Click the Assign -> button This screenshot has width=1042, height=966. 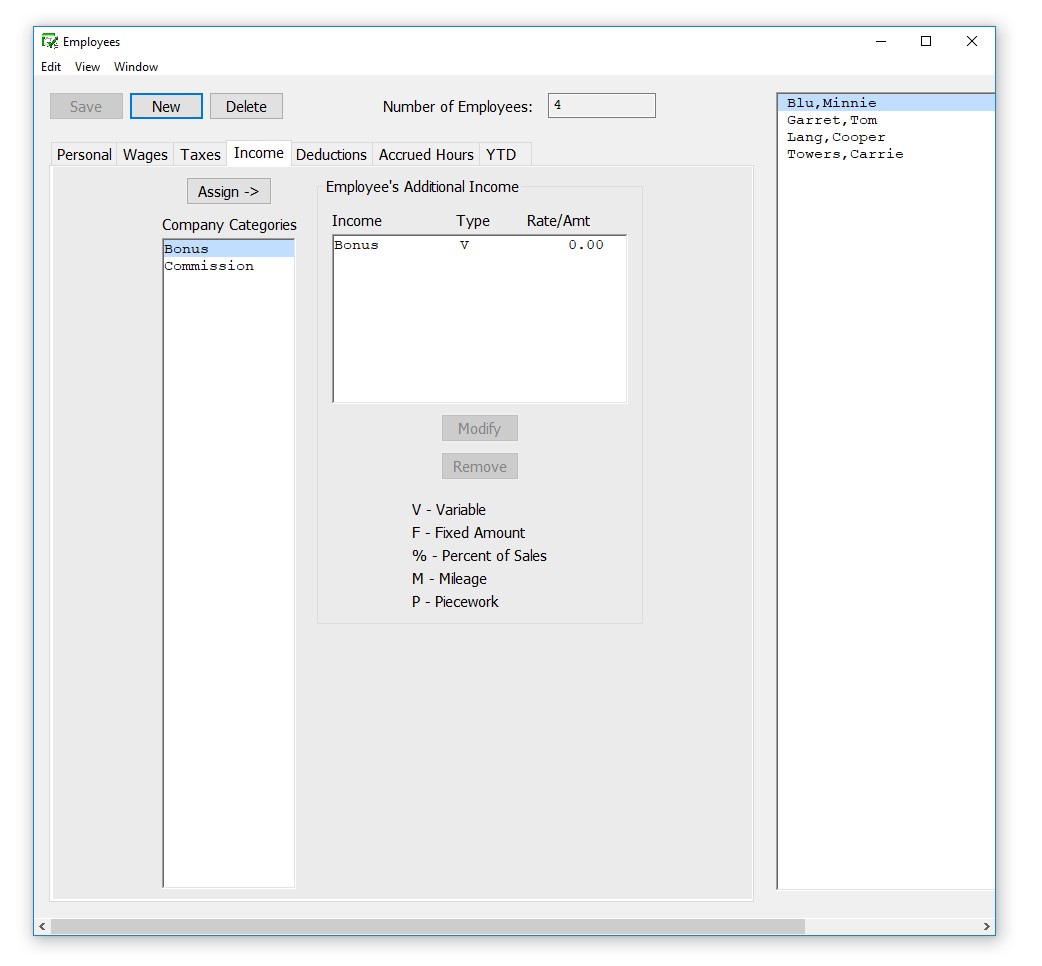pos(228,192)
